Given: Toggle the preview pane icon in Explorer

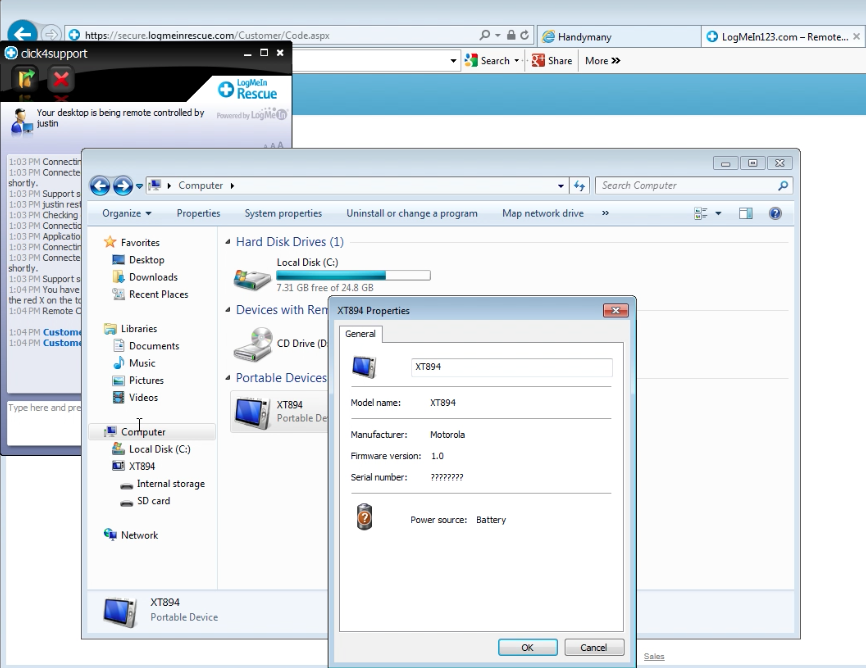Looking at the screenshot, I should coord(745,213).
